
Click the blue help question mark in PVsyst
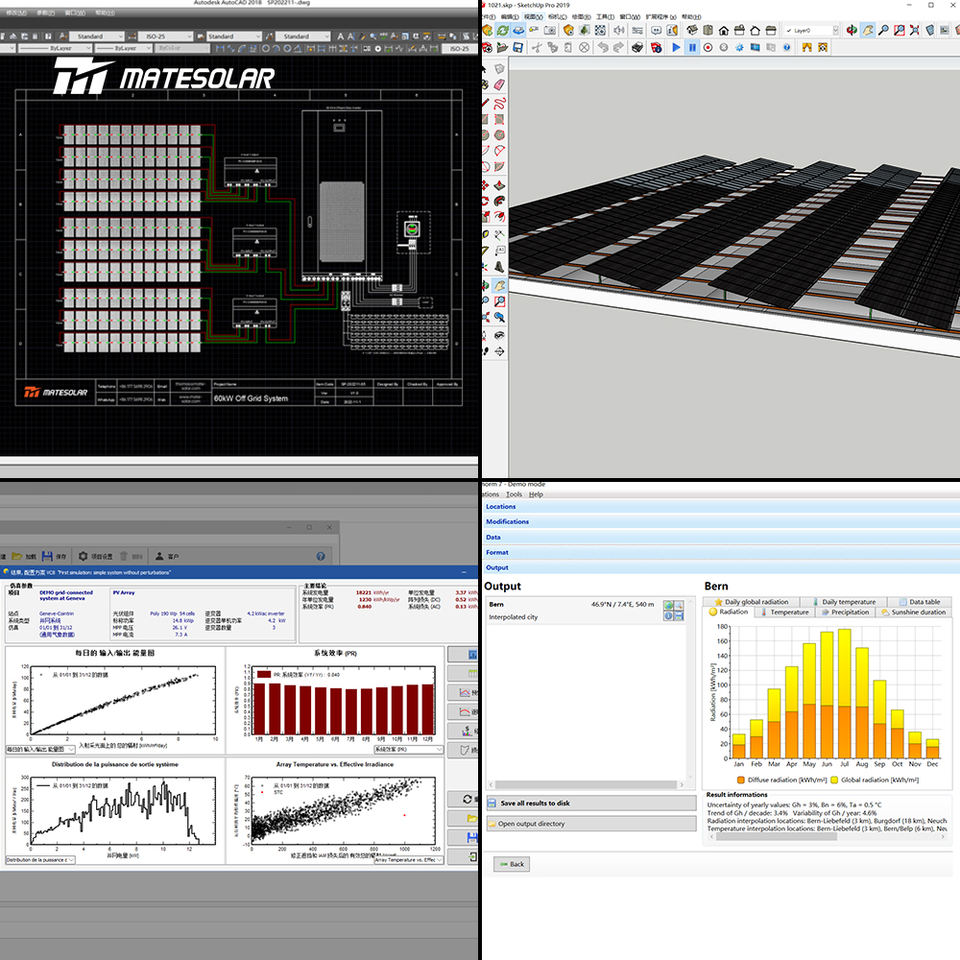pyautogui.click(x=321, y=556)
